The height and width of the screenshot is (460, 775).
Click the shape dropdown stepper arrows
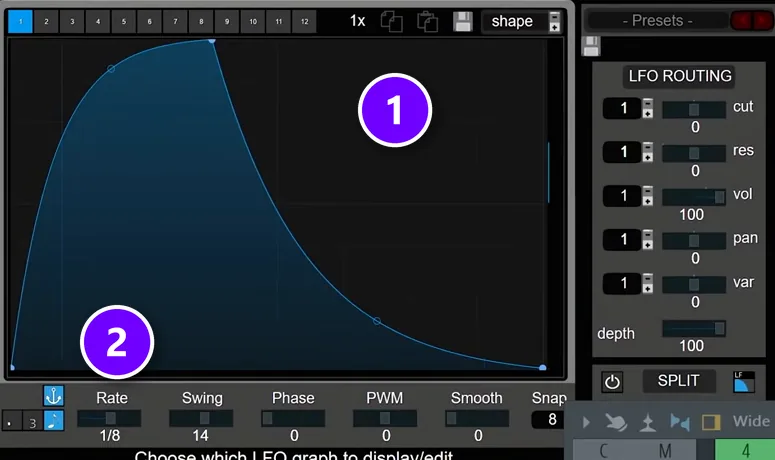554,22
